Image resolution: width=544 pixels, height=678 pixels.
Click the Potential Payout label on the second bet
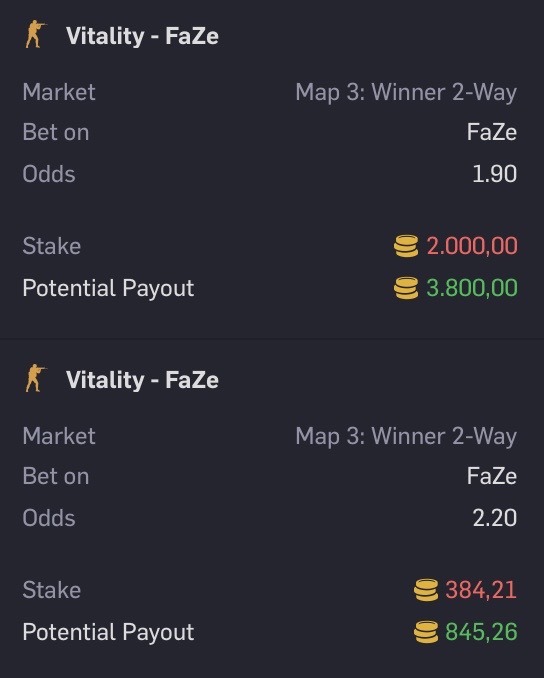tap(108, 633)
